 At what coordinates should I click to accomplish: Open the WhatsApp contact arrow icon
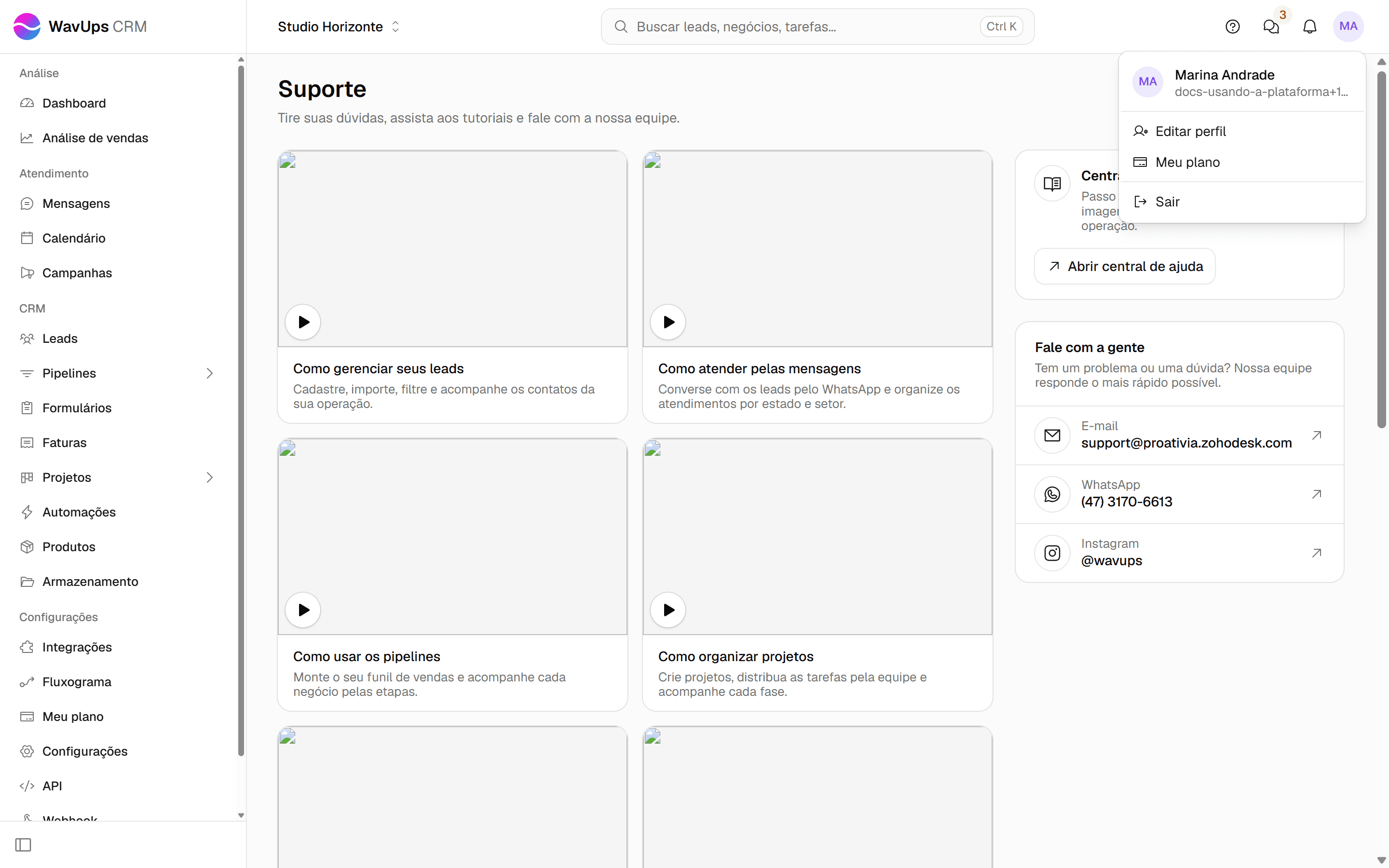(x=1317, y=494)
